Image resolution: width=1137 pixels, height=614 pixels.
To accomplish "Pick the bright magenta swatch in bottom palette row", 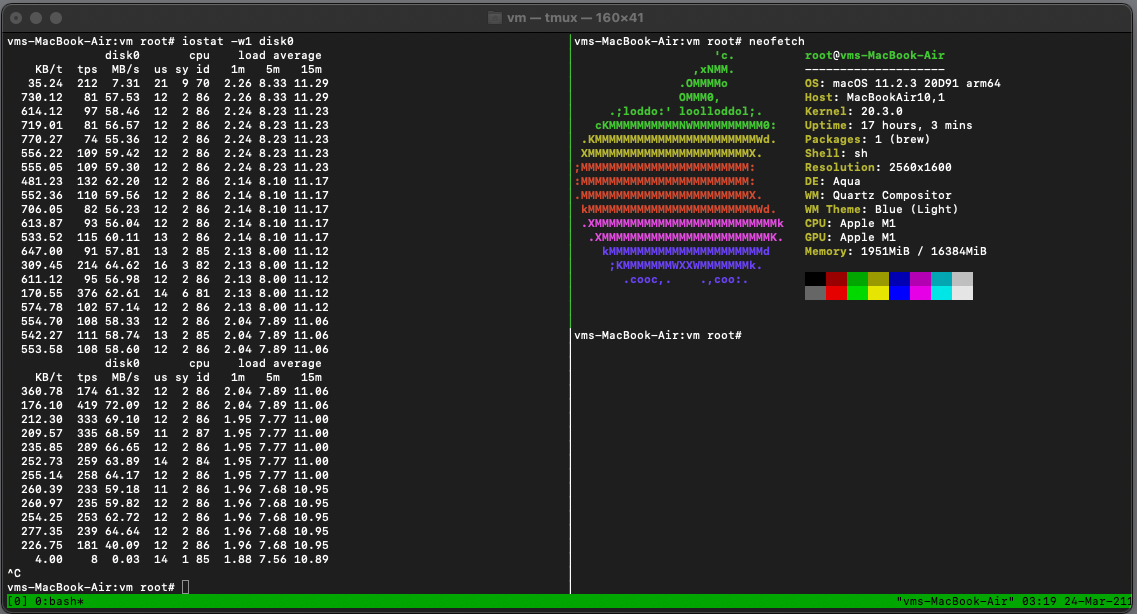I will tap(920, 293).
